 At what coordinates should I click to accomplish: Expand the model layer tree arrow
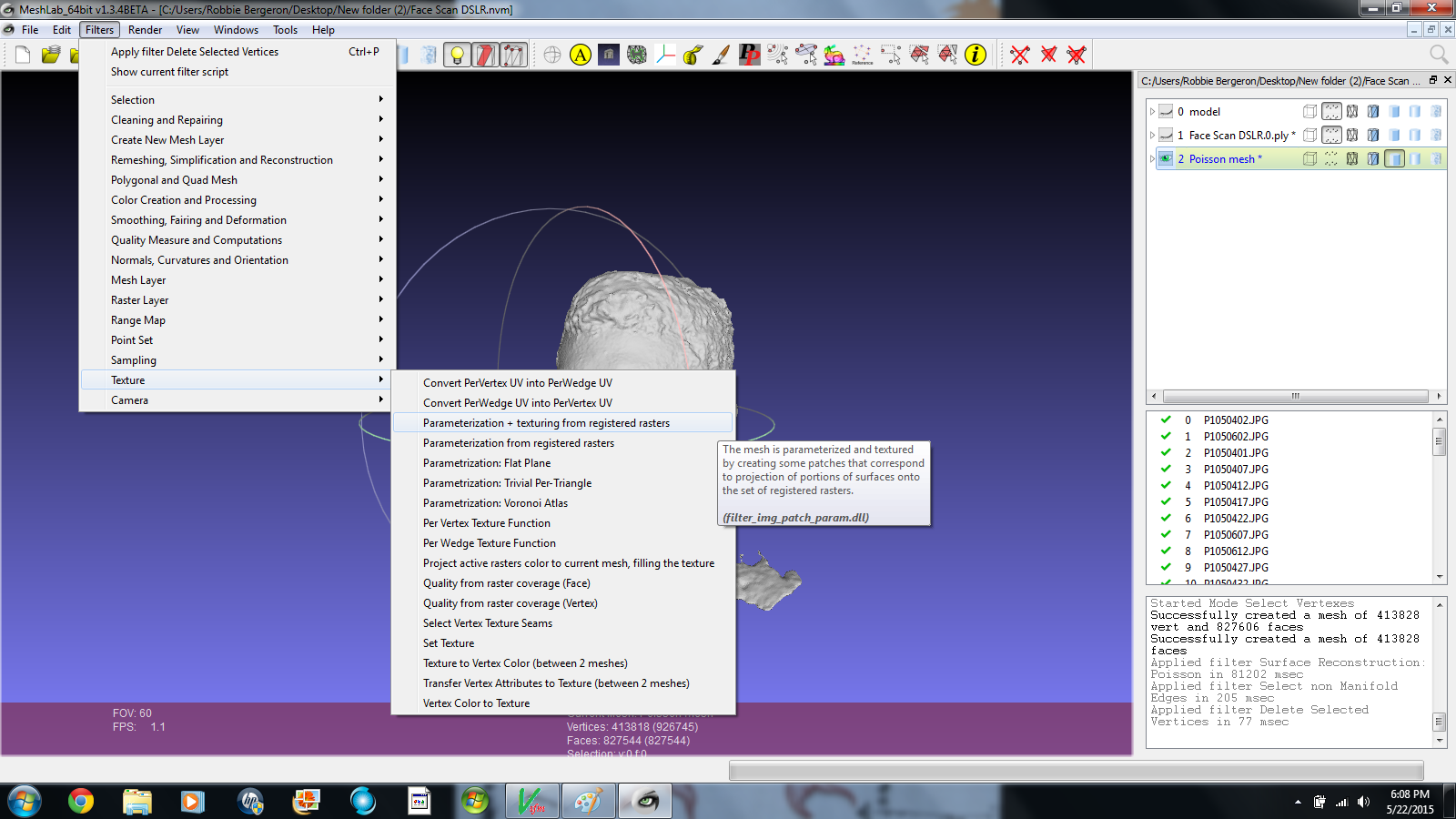1152,112
